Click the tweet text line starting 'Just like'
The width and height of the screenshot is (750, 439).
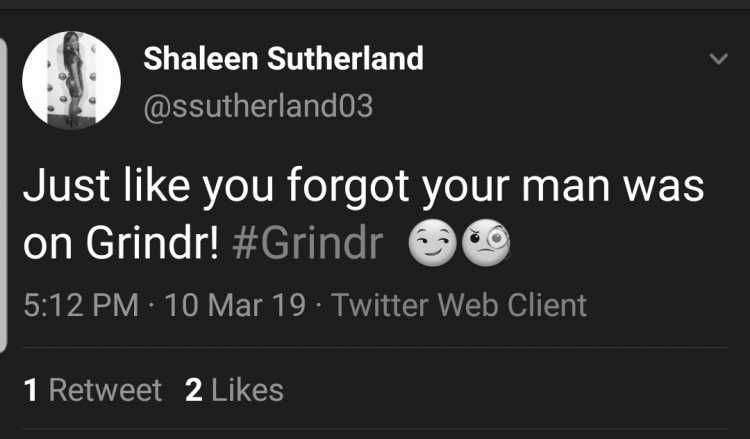click(364, 187)
